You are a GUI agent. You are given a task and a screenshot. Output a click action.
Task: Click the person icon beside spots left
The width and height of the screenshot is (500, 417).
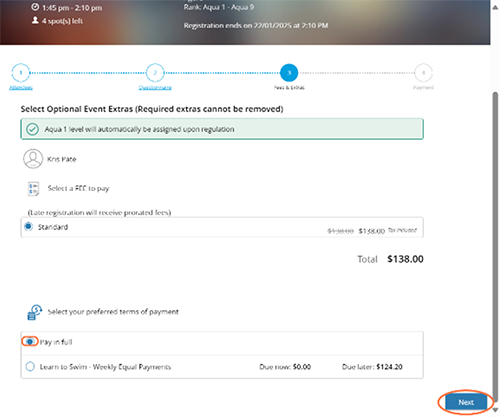tap(35, 21)
